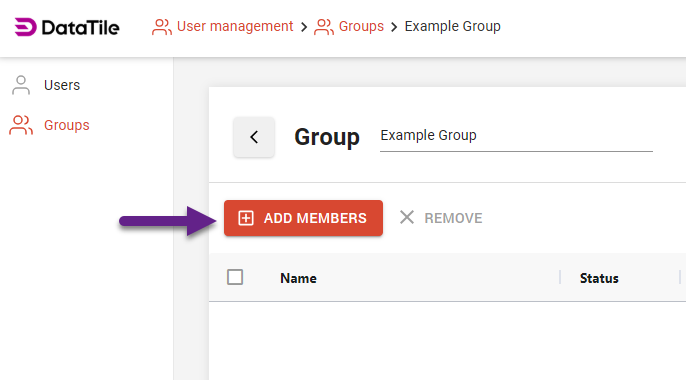Sort by the Status column header
This screenshot has width=686, height=380.
point(599,278)
